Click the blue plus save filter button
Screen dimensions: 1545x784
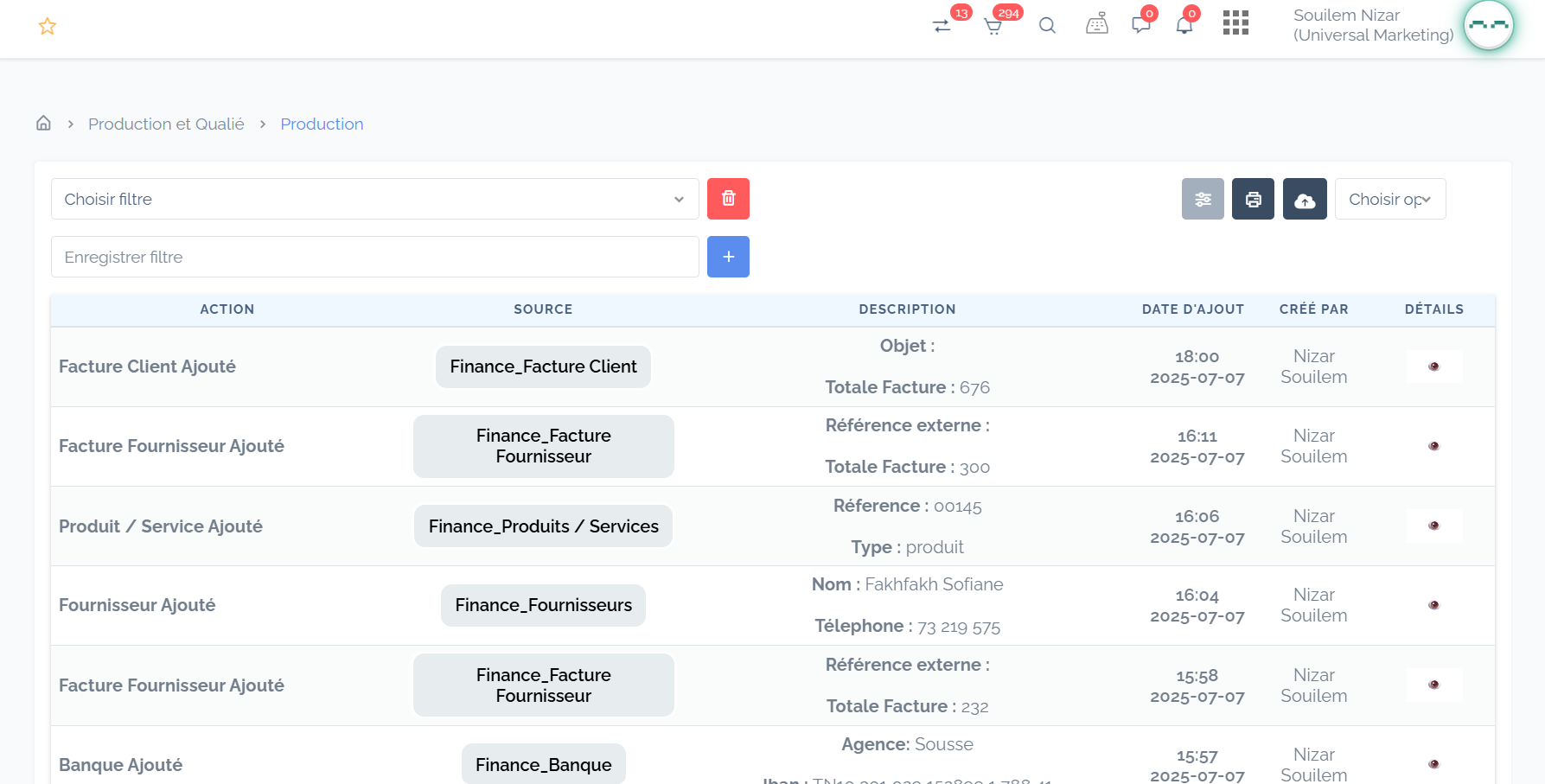728,258
